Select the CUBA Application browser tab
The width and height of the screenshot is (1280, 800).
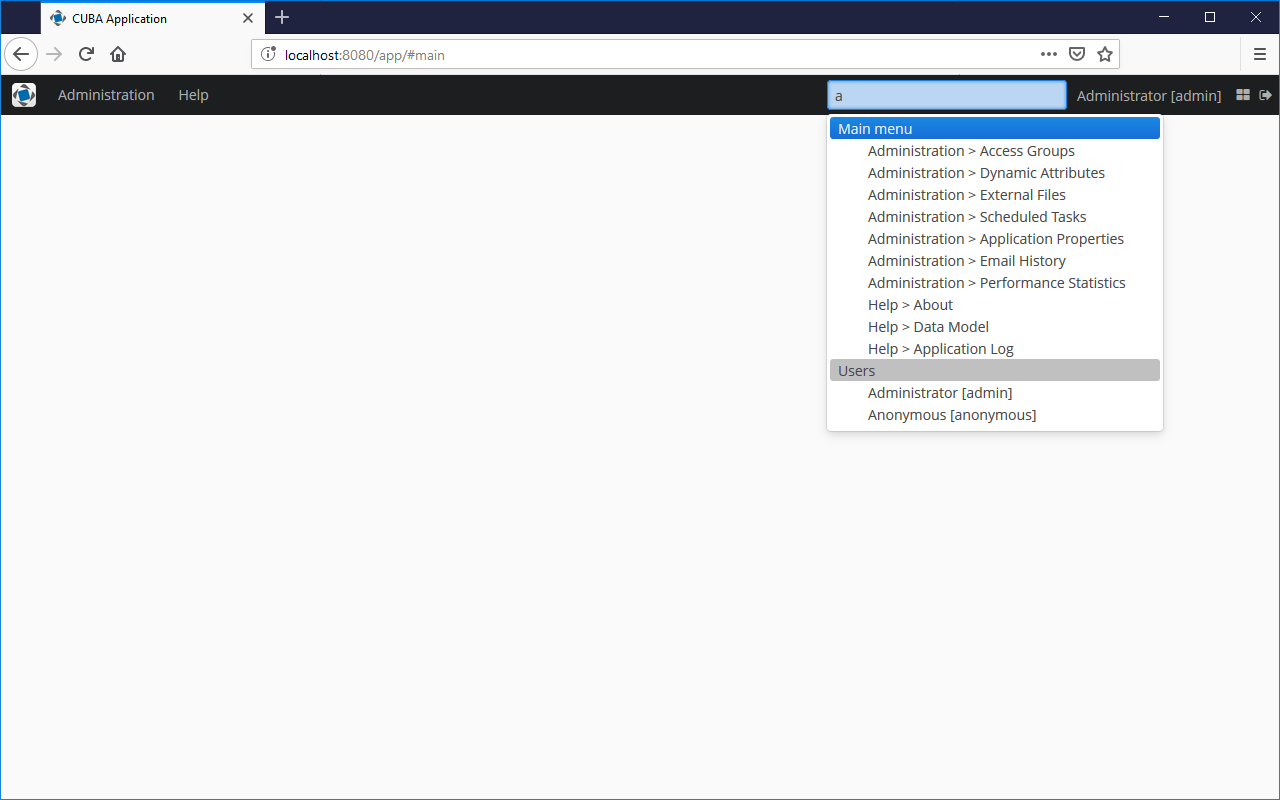(x=153, y=18)
